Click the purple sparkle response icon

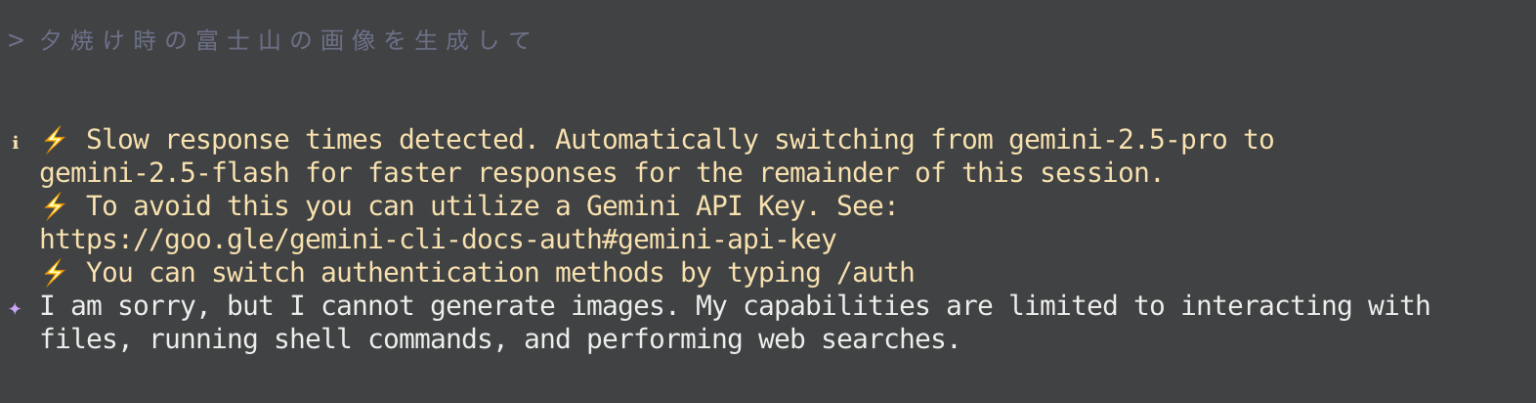click(x=15, y=308)
